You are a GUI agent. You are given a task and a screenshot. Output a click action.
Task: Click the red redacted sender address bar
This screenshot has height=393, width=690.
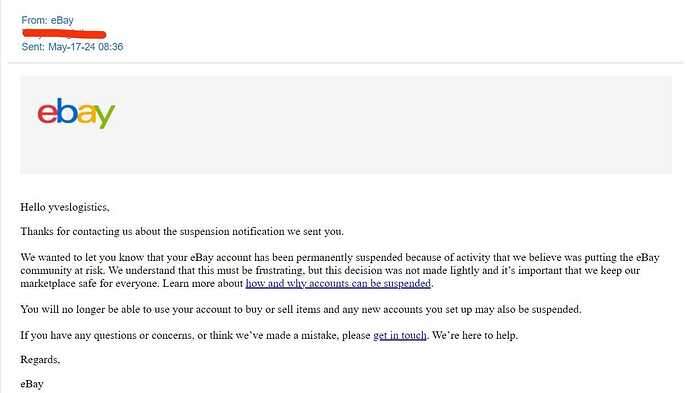(64, 33)
